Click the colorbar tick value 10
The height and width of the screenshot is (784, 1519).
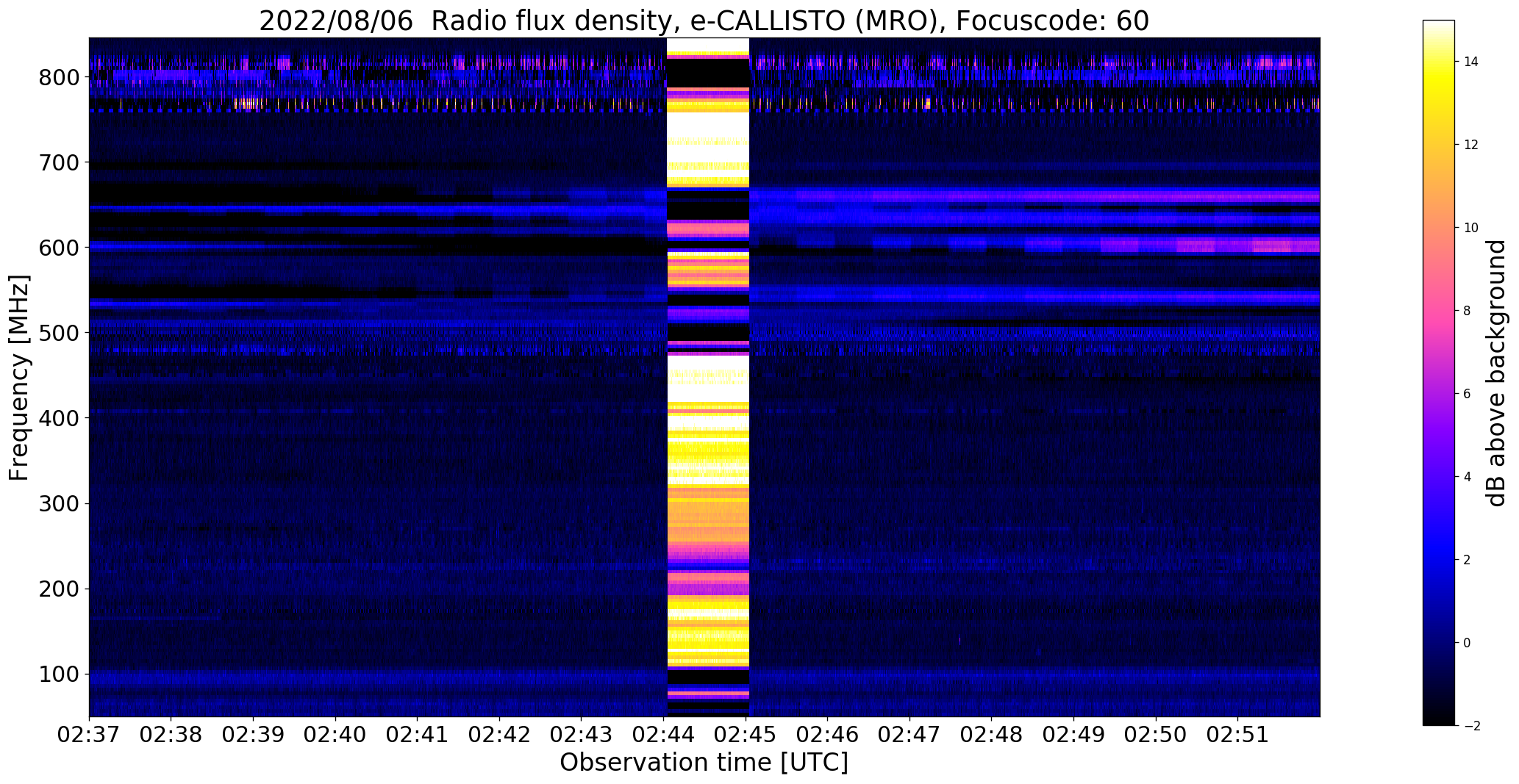pyautogui.click(x=1471, y=228)
